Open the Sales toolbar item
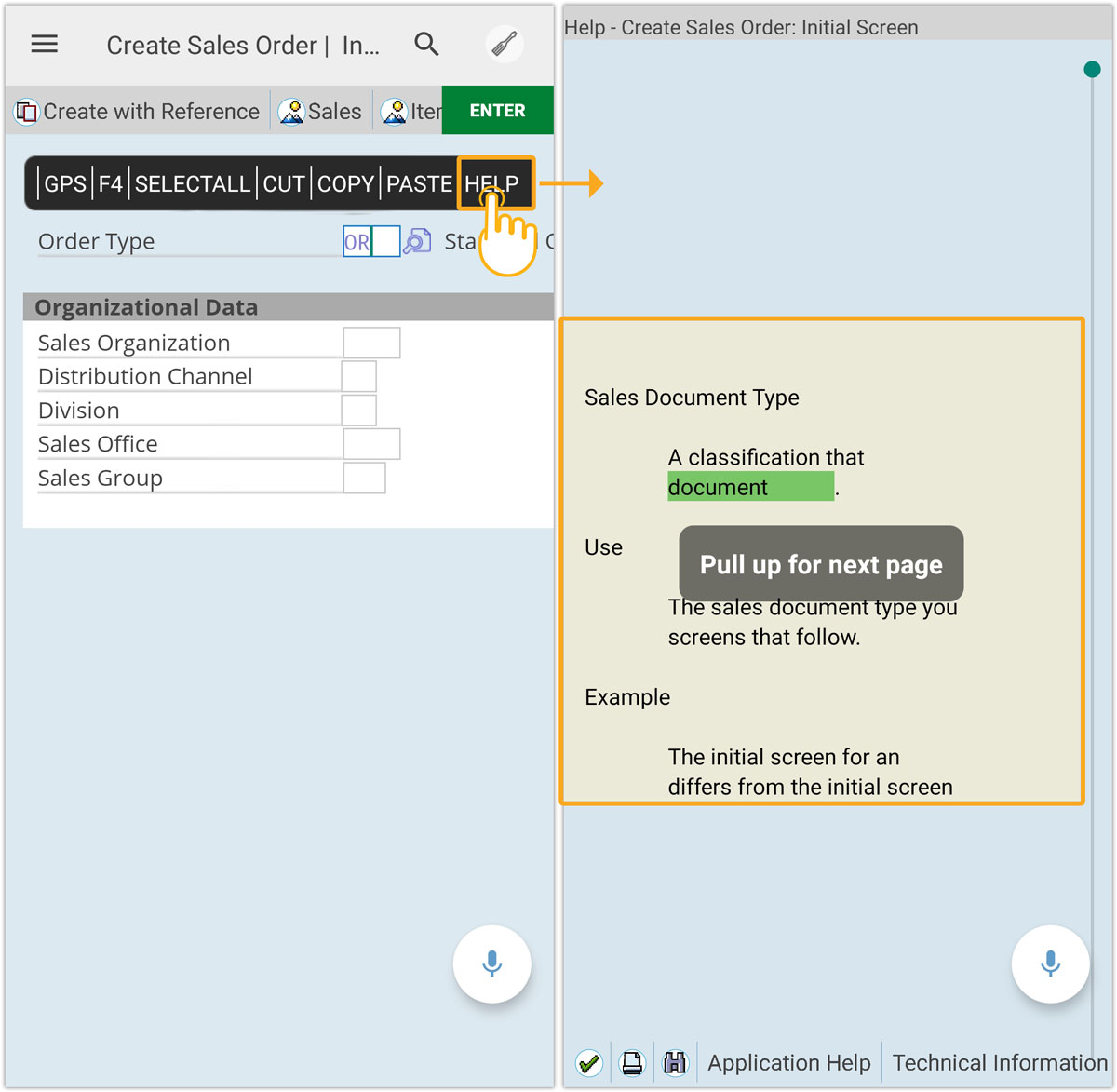 [321, 112]
